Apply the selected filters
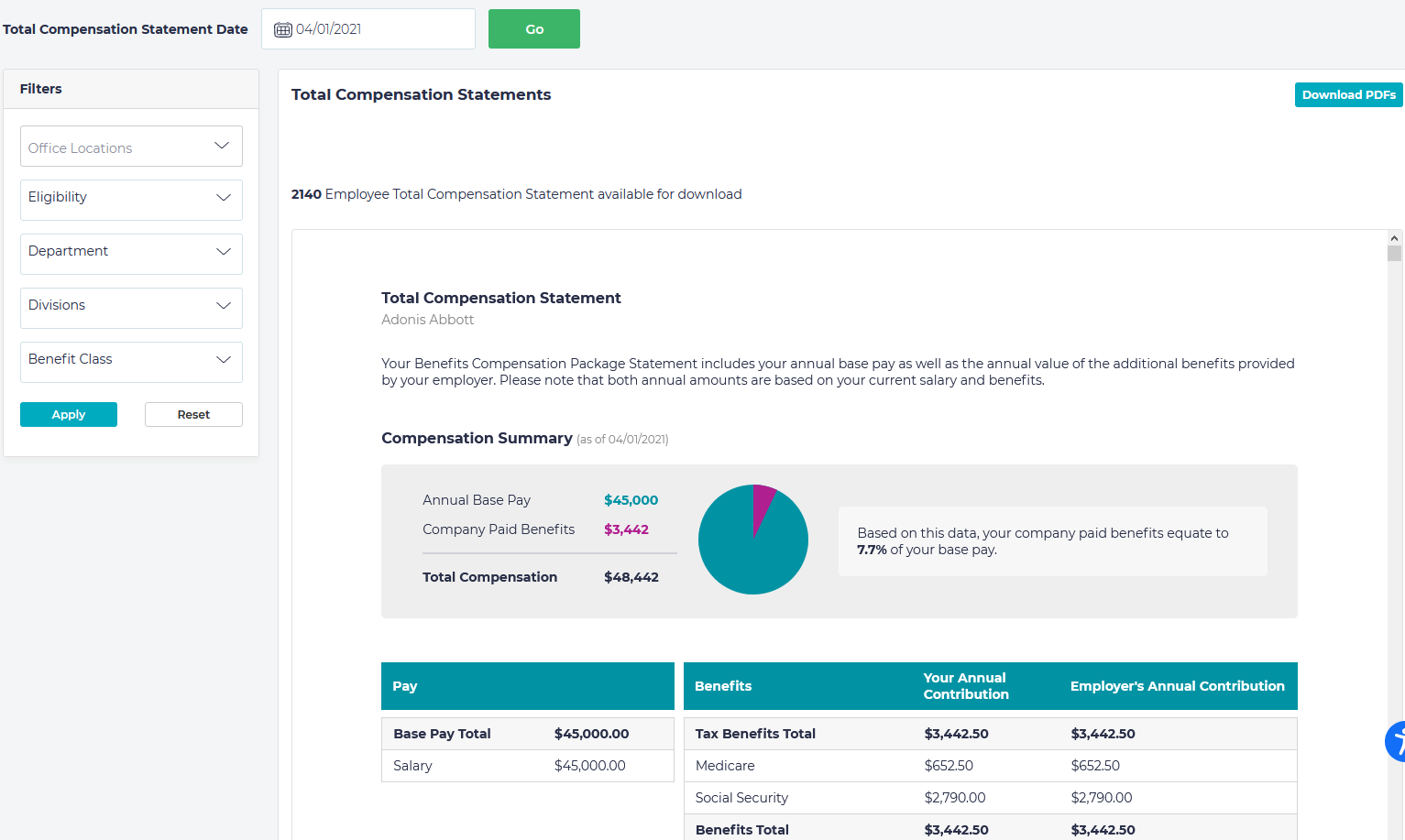This screenshot has height=840, width=1405. pyautogui.click(x=69, y=414)
